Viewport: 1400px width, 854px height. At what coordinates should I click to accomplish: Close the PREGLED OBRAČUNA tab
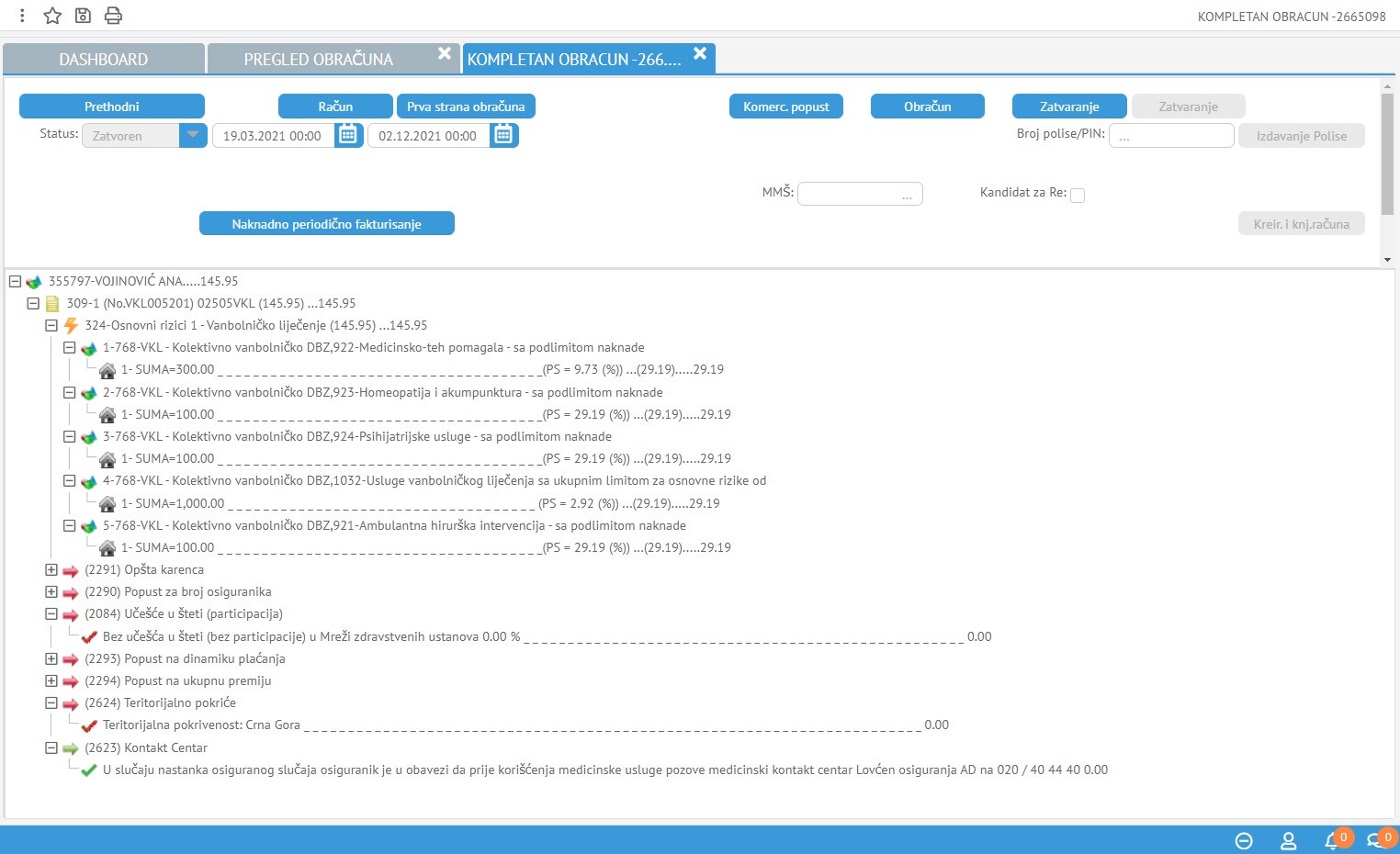coord(444,53)
